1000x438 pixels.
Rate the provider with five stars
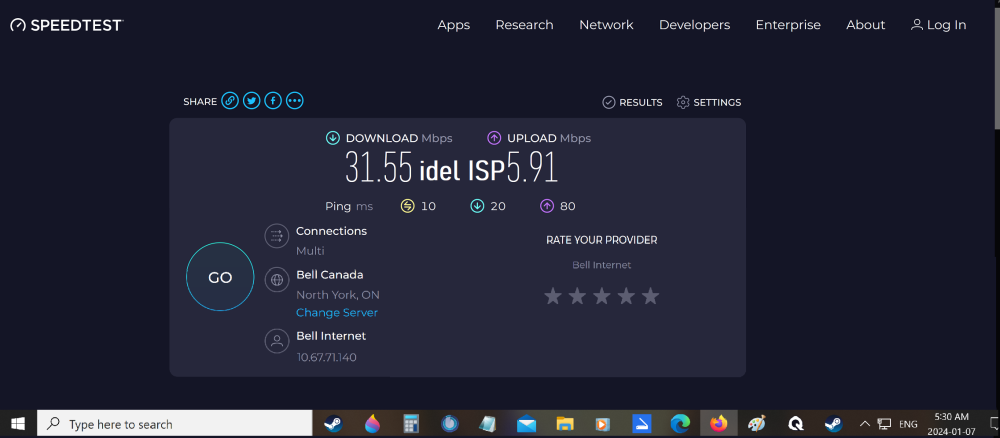point(650,296)
